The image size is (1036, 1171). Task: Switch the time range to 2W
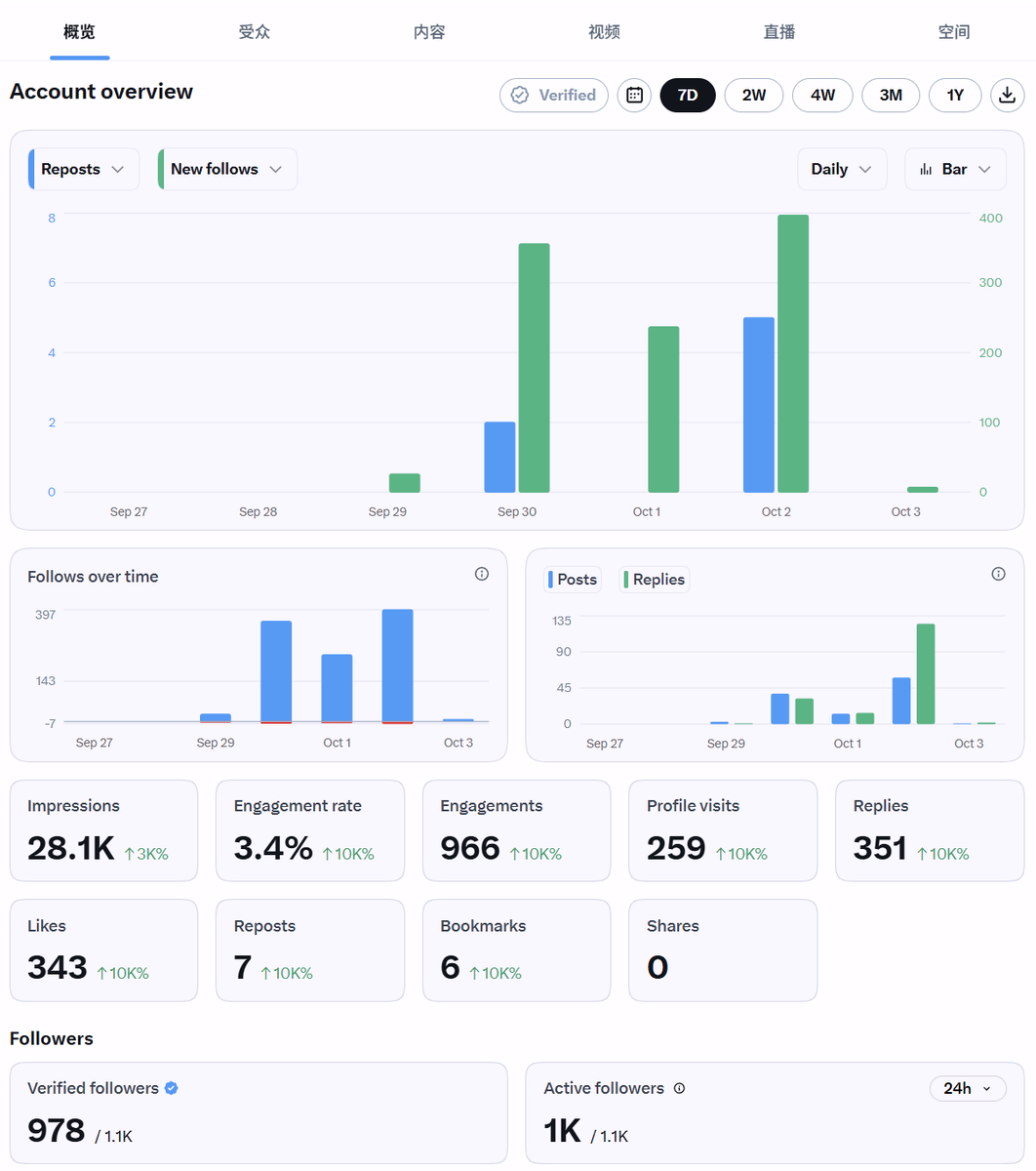pyautogui.click(x=754, y=95)
